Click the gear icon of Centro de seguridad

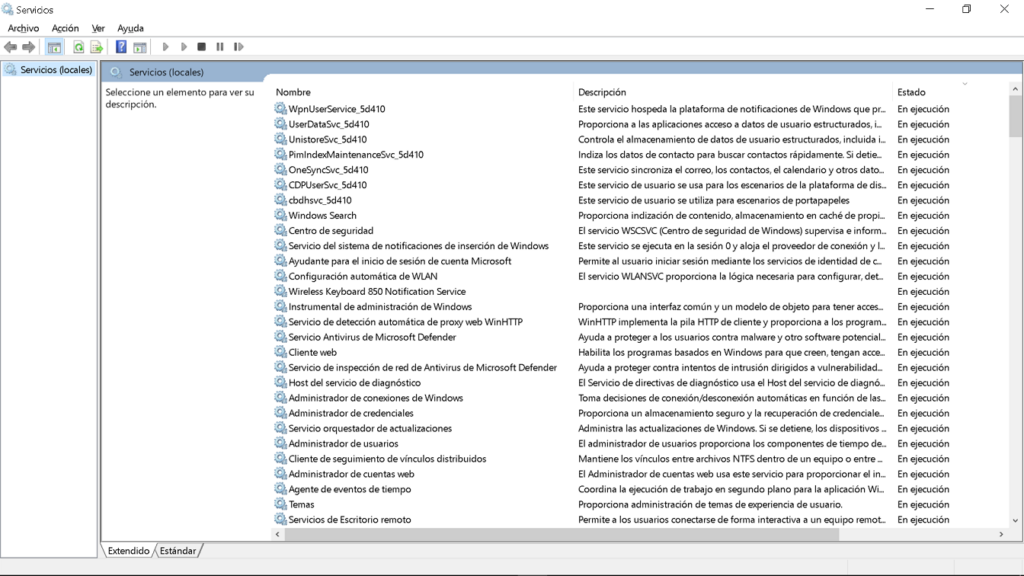pyautogui.click(x=280, y=230)
